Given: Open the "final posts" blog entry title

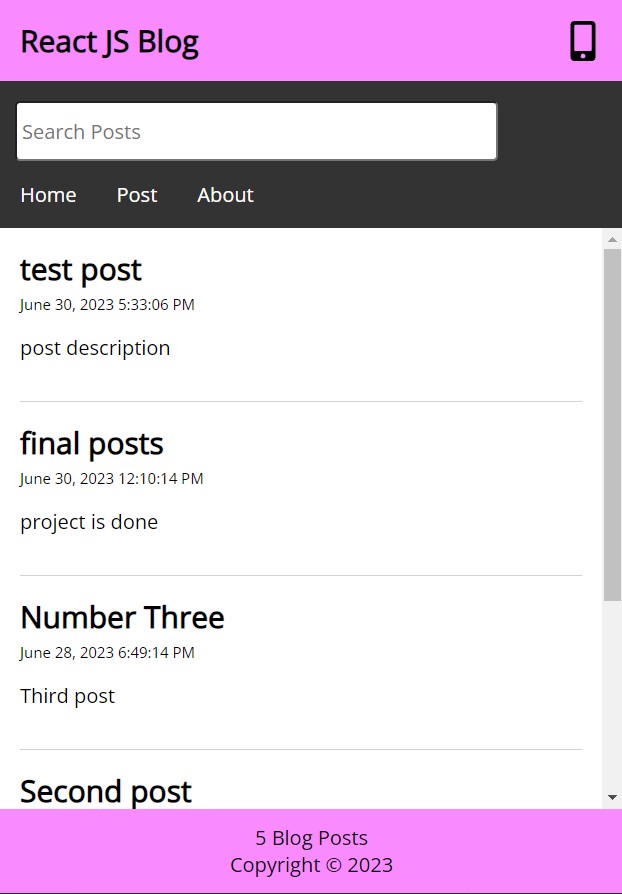Looking at the screenshot, I should [x=92, y=444].
